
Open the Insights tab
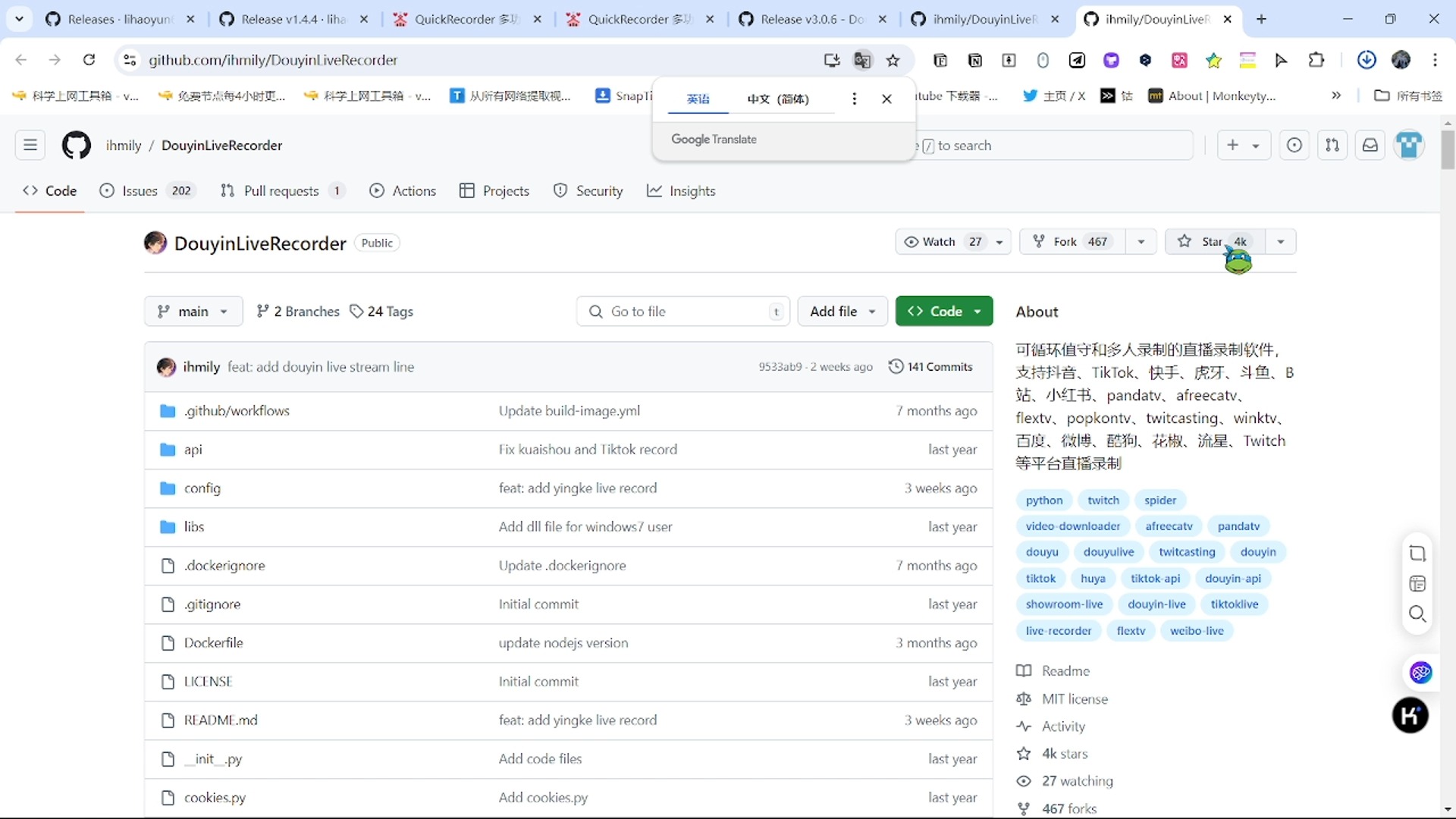681,191
